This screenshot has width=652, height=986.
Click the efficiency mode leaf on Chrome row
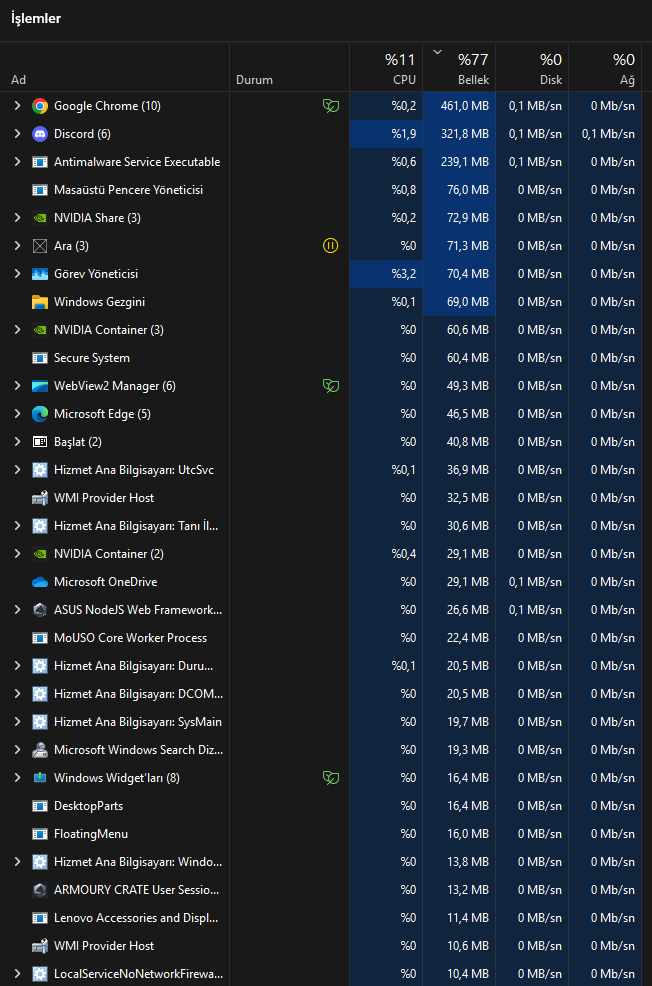click(x=331, y=106)
